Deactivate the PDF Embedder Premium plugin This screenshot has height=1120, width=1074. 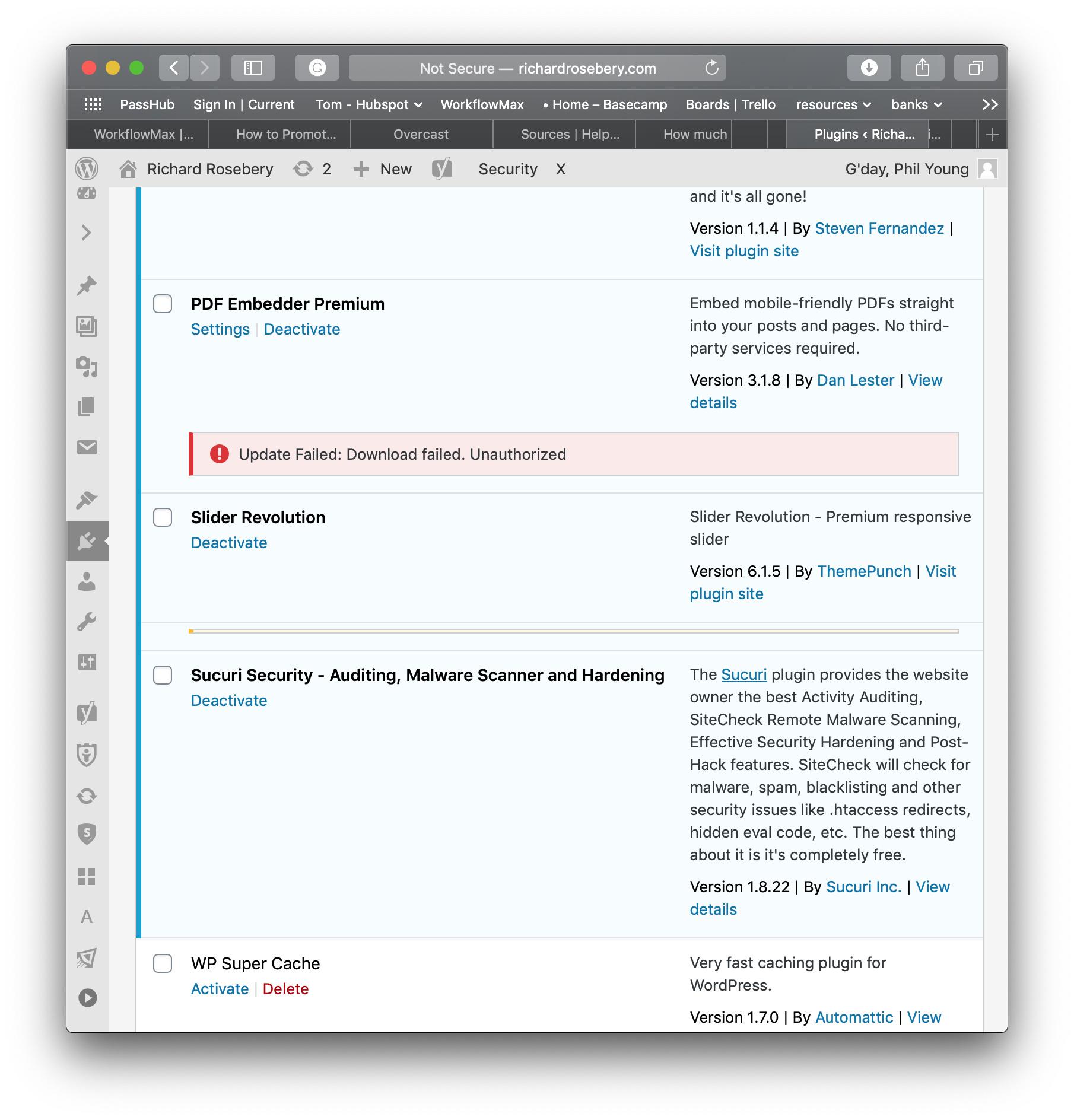pyautogui.click(x=302, y=329)
